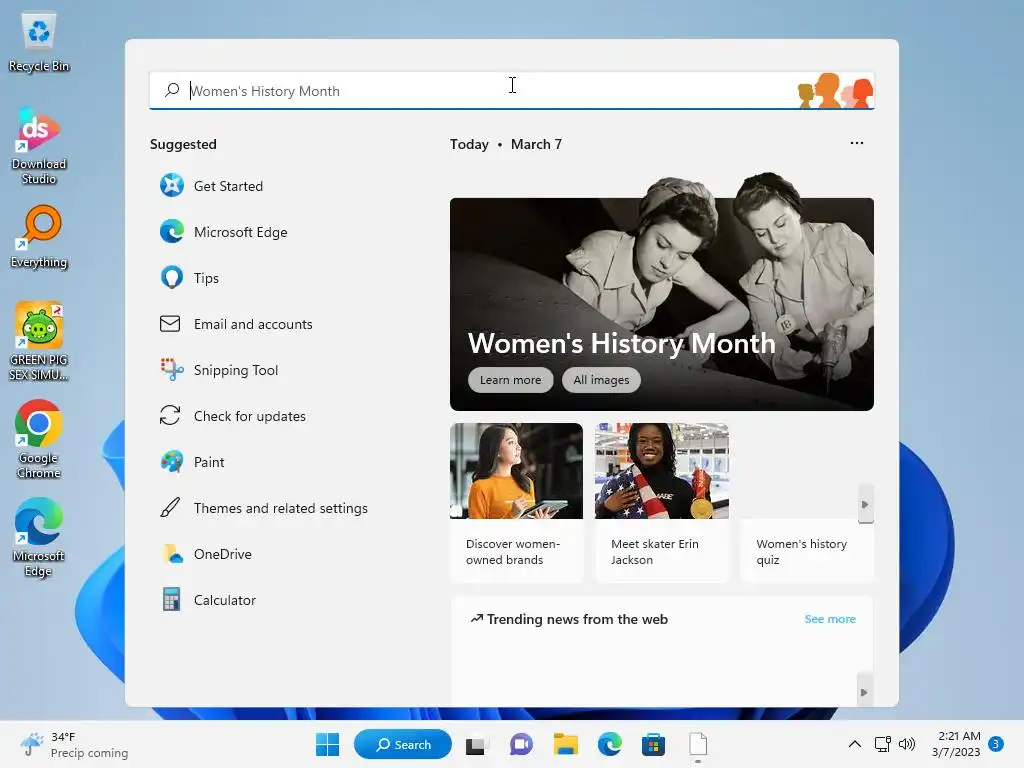Click the blank document taskbar icon
The image size is (1024, 768).
point(698,744)
